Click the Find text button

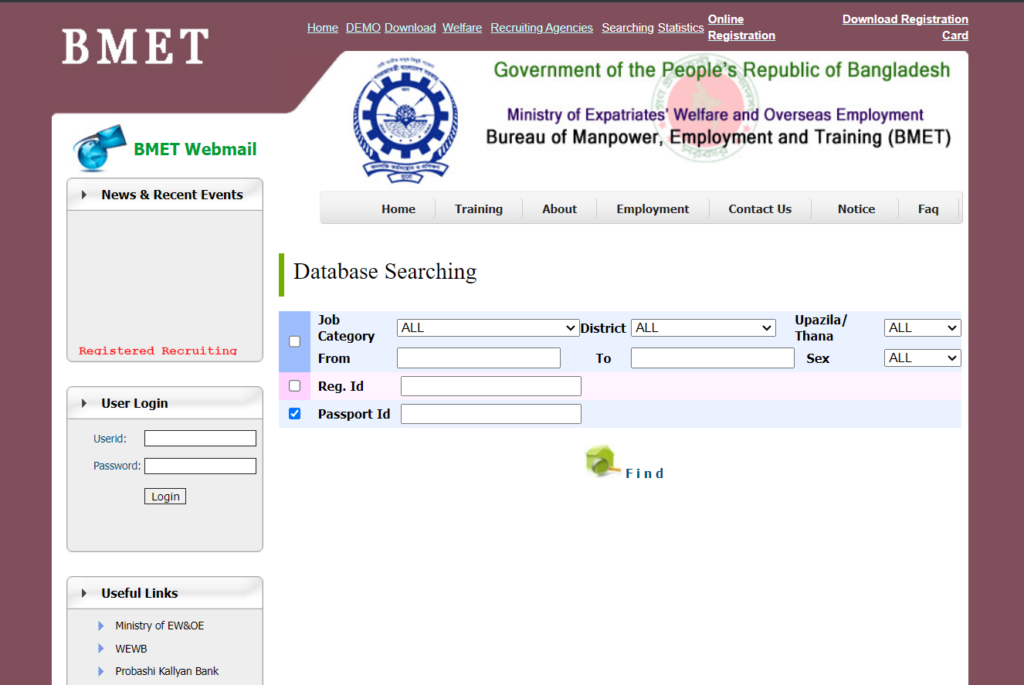tap(645, 473)
